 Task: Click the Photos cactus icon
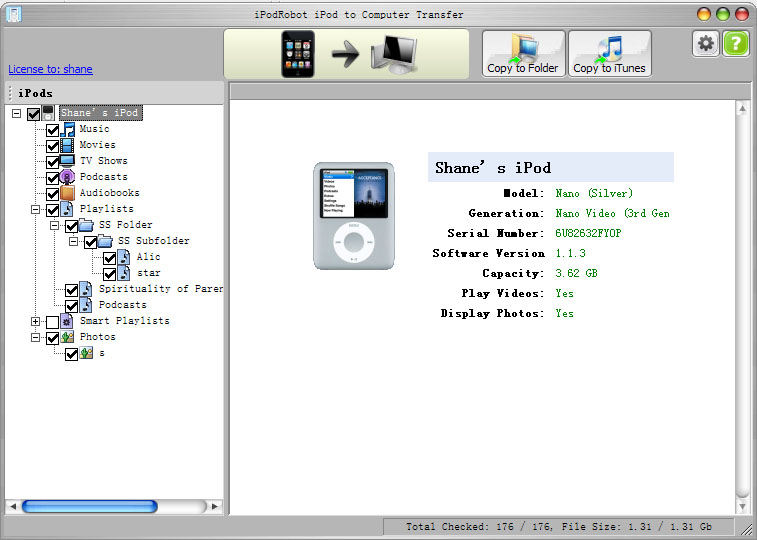pyautogui.click(x=68, y=337)
